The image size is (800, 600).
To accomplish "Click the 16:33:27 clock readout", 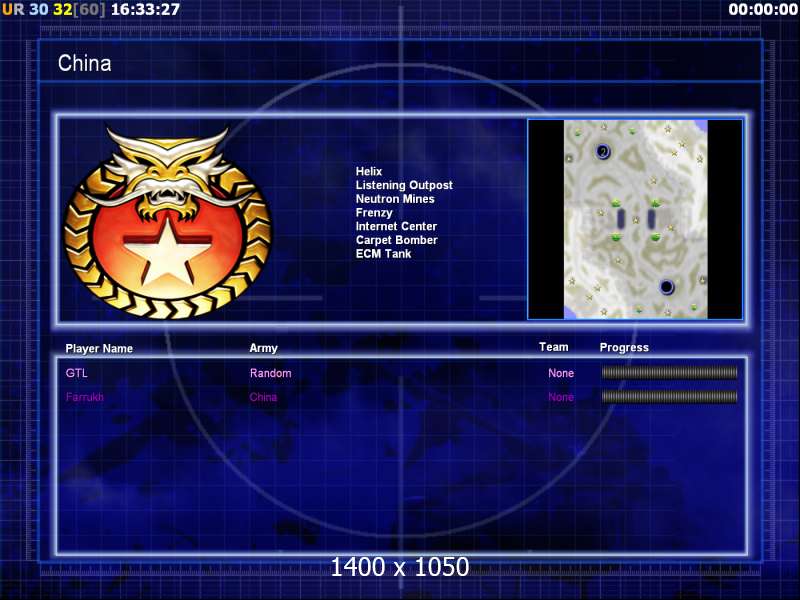I will (x=145, y=9).
